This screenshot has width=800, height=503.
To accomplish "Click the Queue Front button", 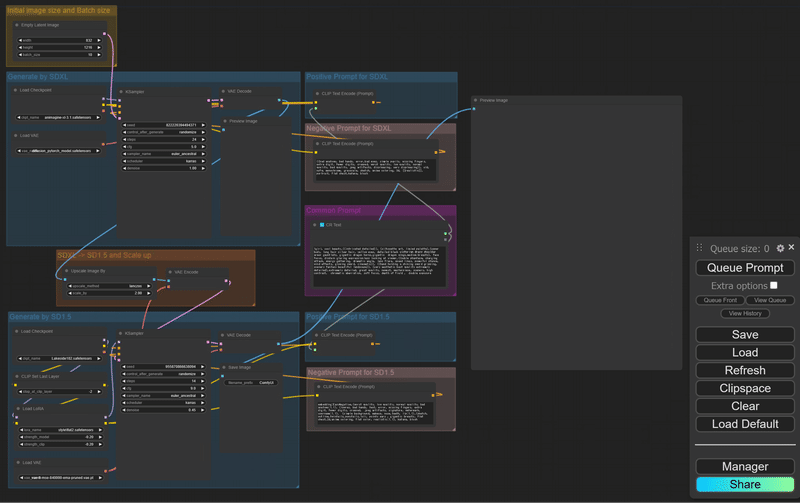I will (720, 300).
